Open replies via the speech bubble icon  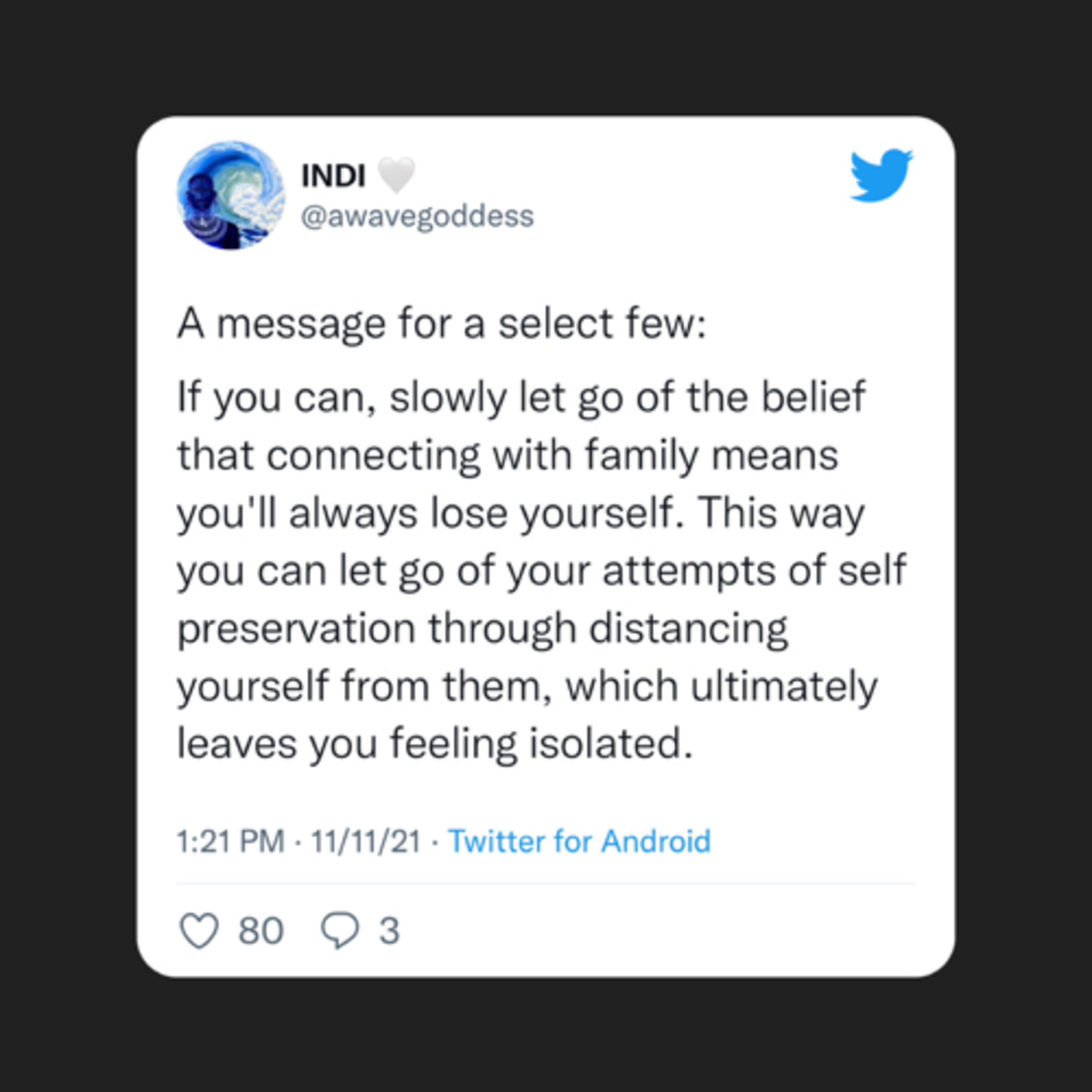340,930
